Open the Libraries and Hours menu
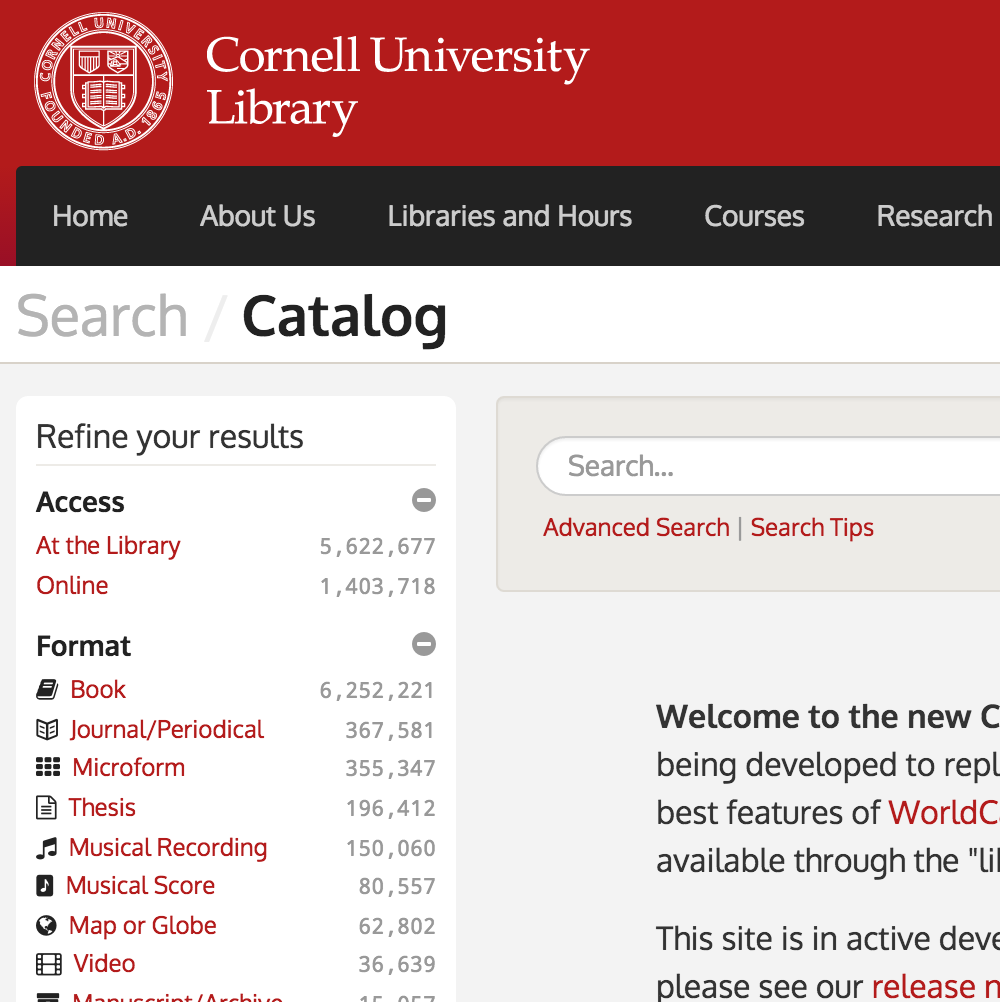Screen dimensions: 1000x1002 pyautogui.click(x=509, y=216)
